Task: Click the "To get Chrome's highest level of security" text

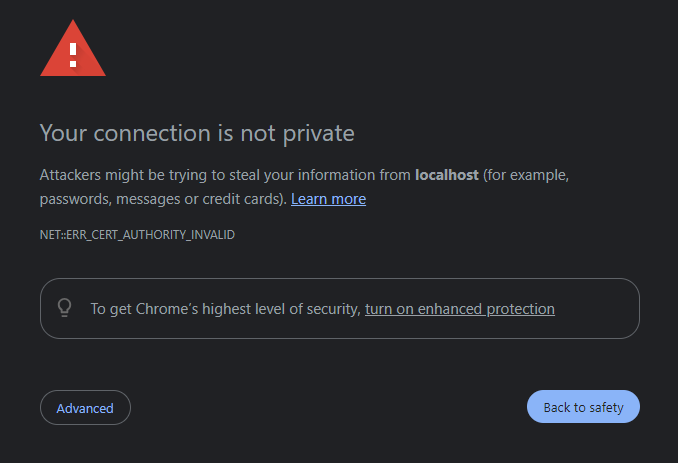Action: (x=225, y=309)
